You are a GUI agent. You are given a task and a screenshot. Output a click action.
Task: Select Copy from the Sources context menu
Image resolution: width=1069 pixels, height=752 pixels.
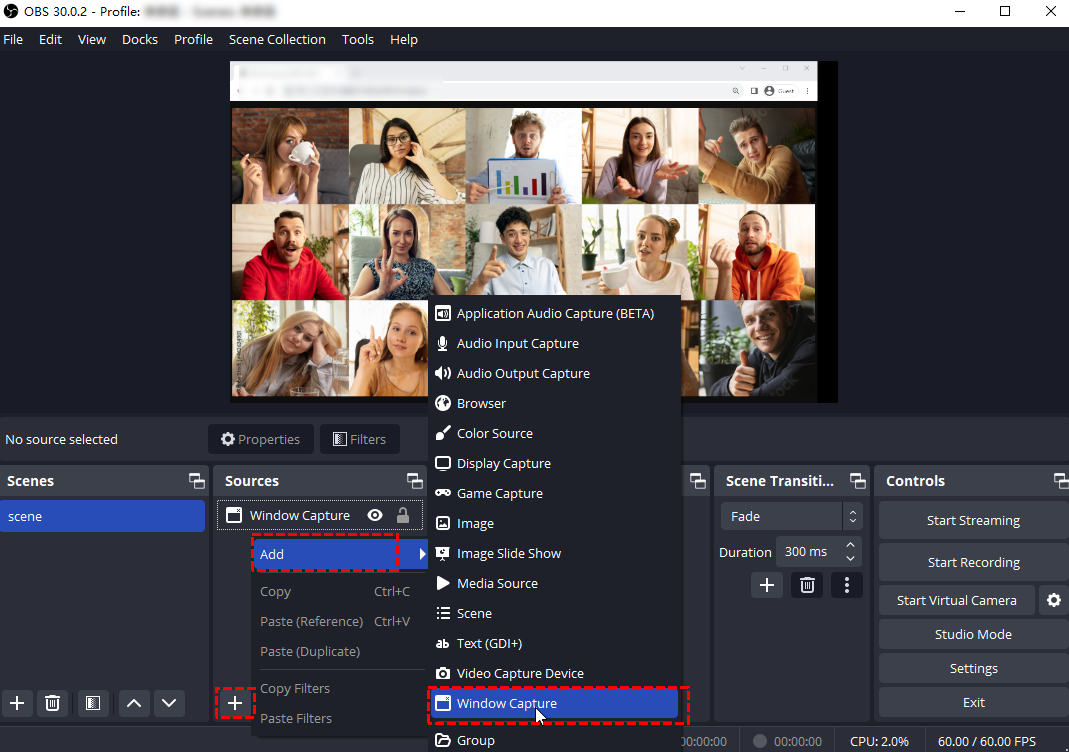(x=276, y=591)
